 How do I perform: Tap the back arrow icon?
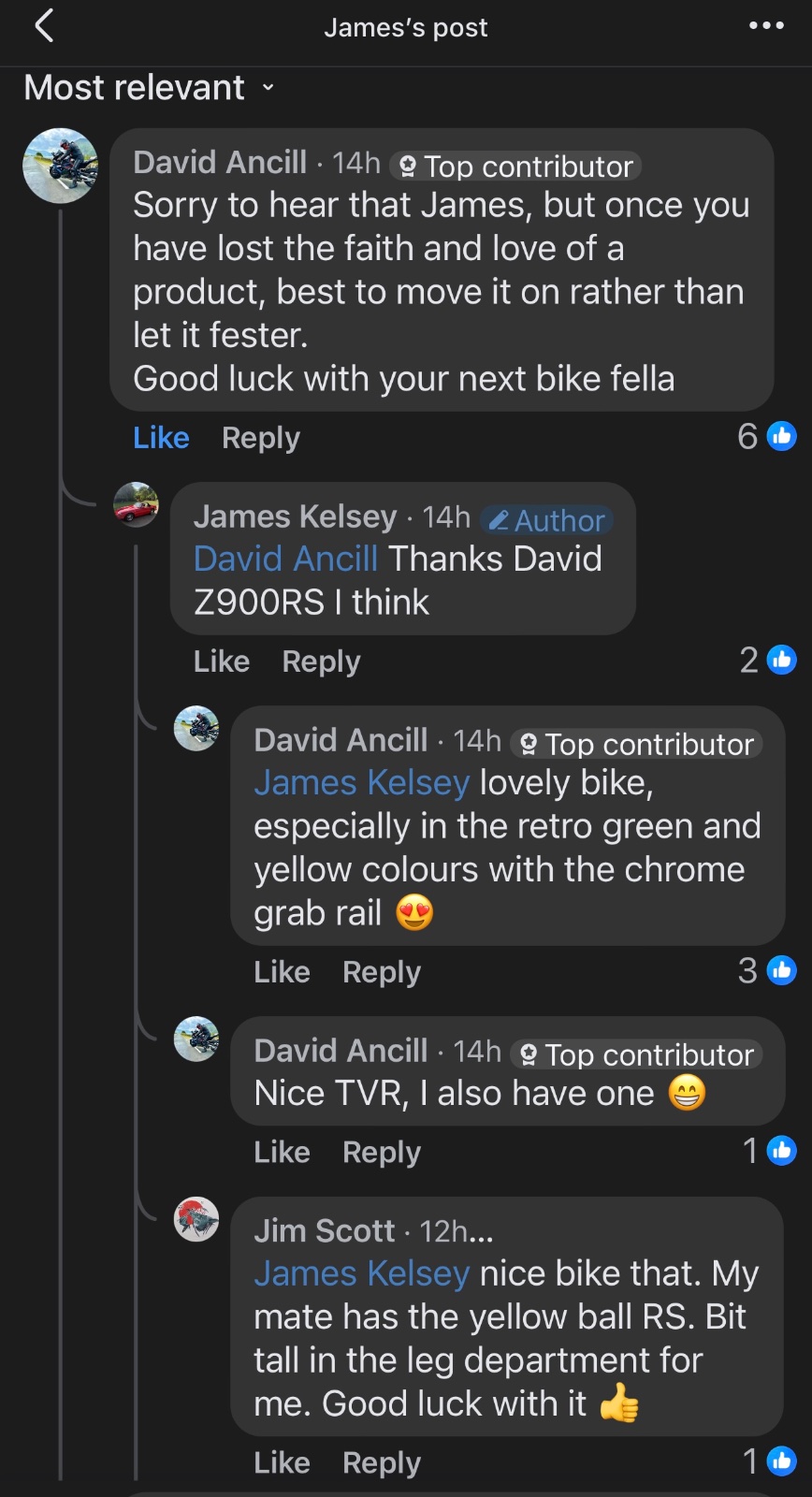[44, 26]
